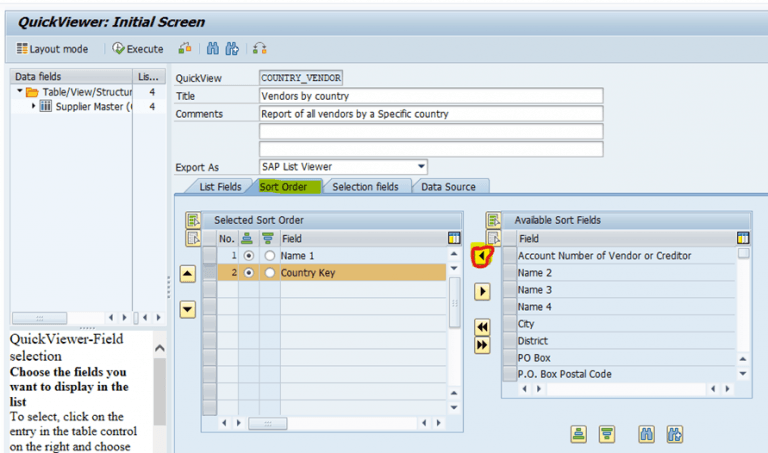Click the left arrow to add sort field
This screenshot has width=768, height=453.
click(x=482, y=257)
